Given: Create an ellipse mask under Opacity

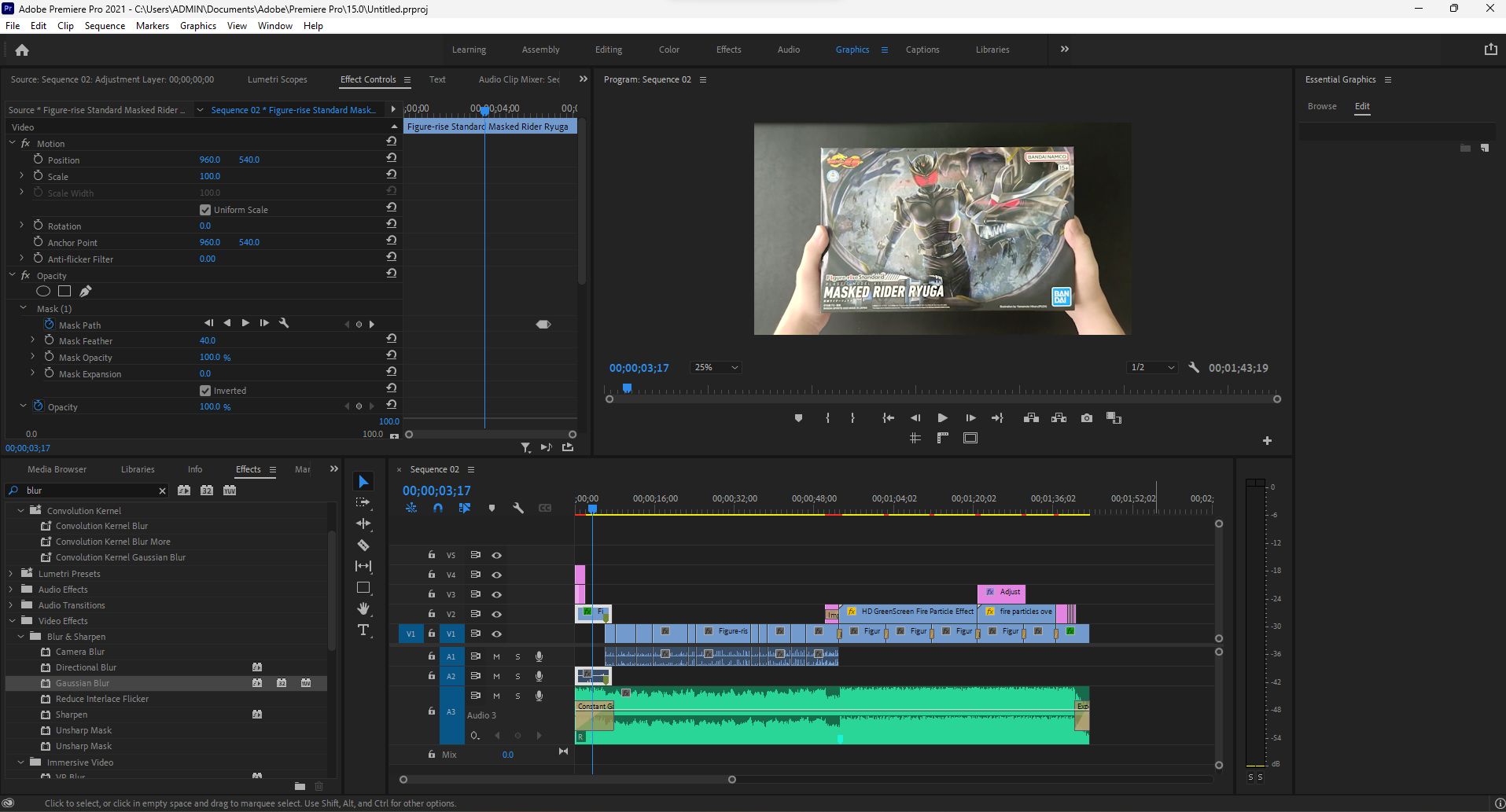Looking at the screenshot, I should [43, 292].
